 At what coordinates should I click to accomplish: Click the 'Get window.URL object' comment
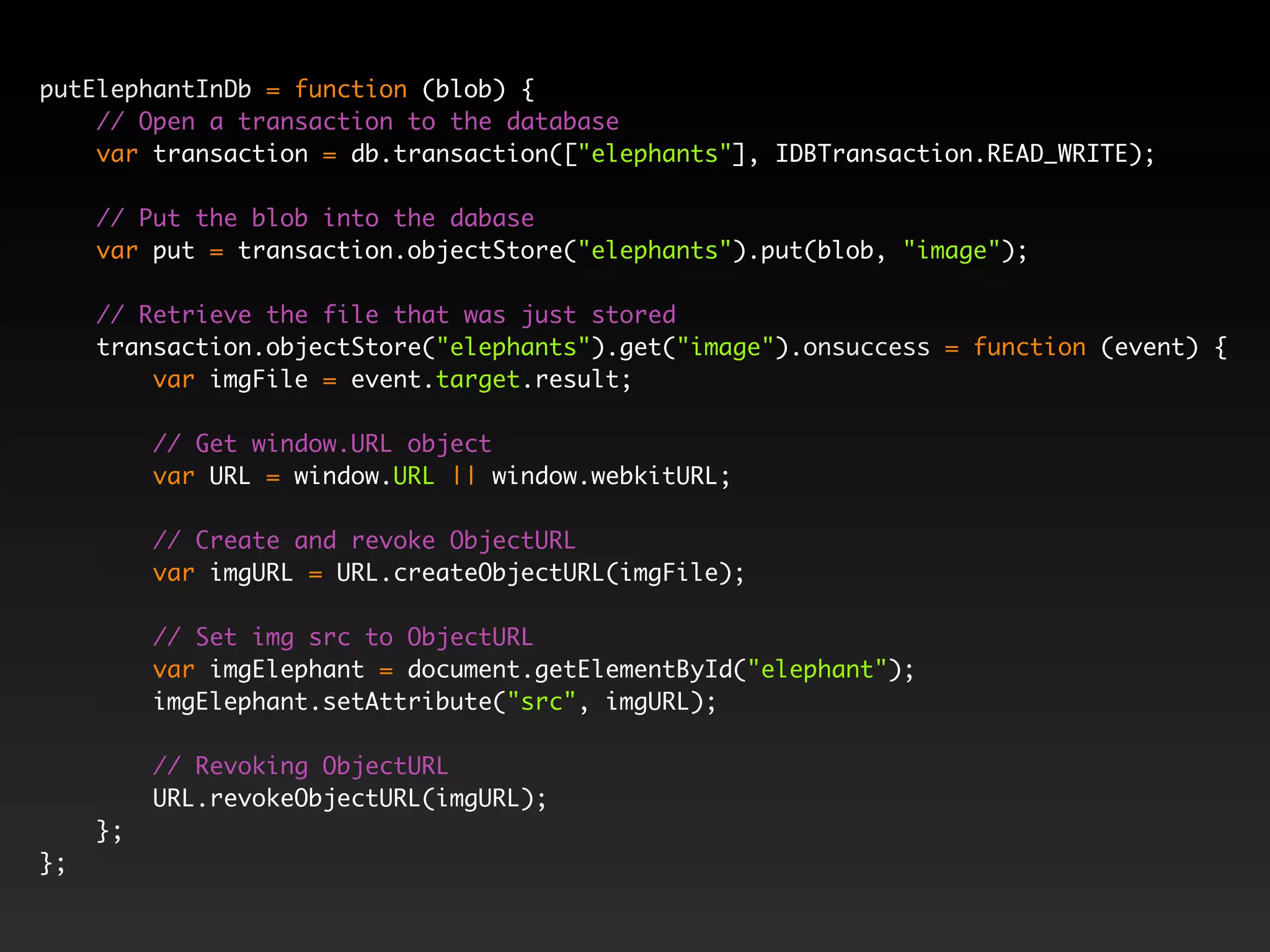322,444
